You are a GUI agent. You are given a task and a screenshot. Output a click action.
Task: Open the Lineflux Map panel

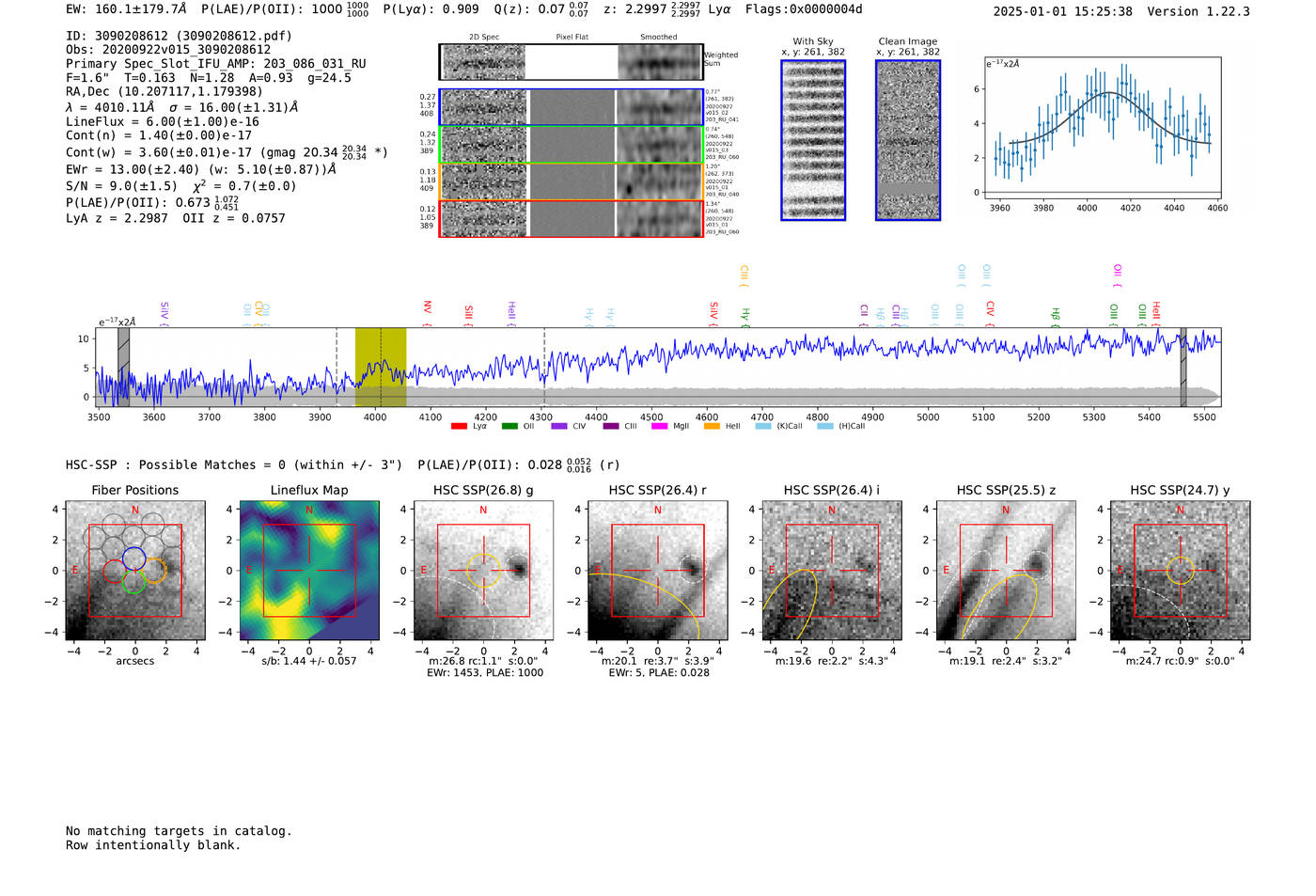pyautogui.click(x=309, y=571)
